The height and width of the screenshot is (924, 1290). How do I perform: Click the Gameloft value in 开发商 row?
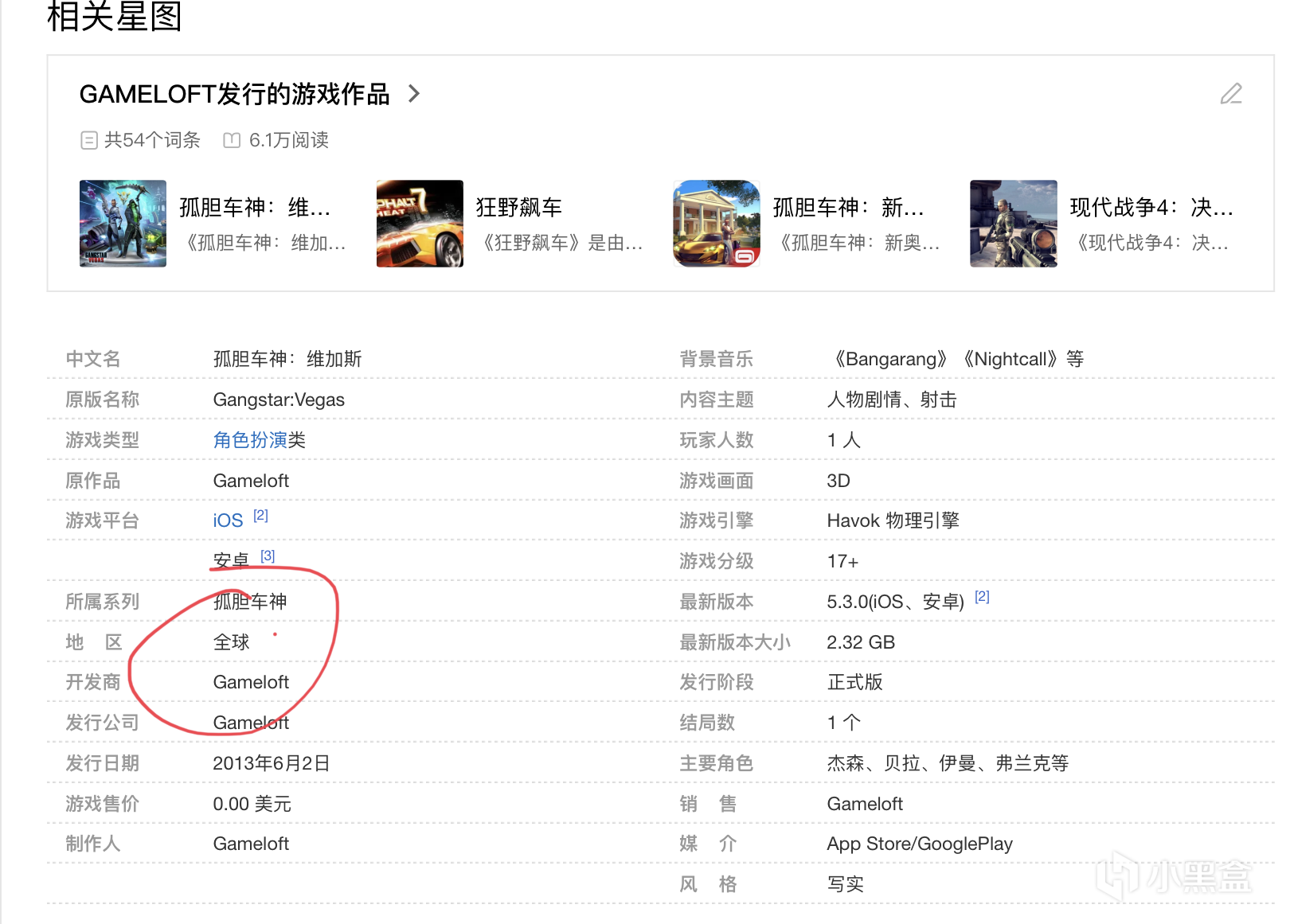251,682
